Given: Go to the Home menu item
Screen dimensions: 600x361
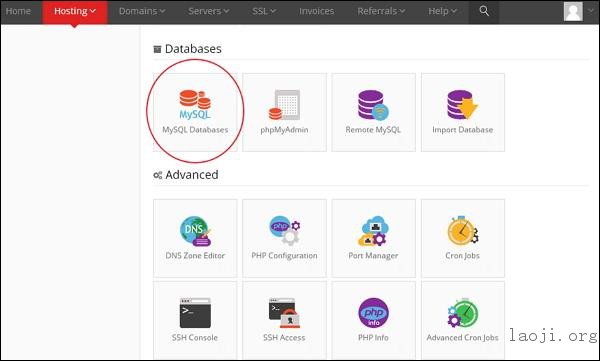Looking at the screenshot, I should pos(18,11).
